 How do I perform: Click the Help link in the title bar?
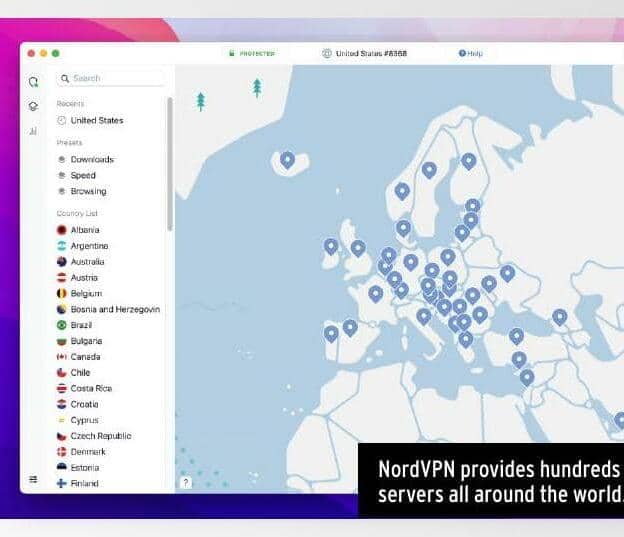pyautogui.click(x=470, y=53)
